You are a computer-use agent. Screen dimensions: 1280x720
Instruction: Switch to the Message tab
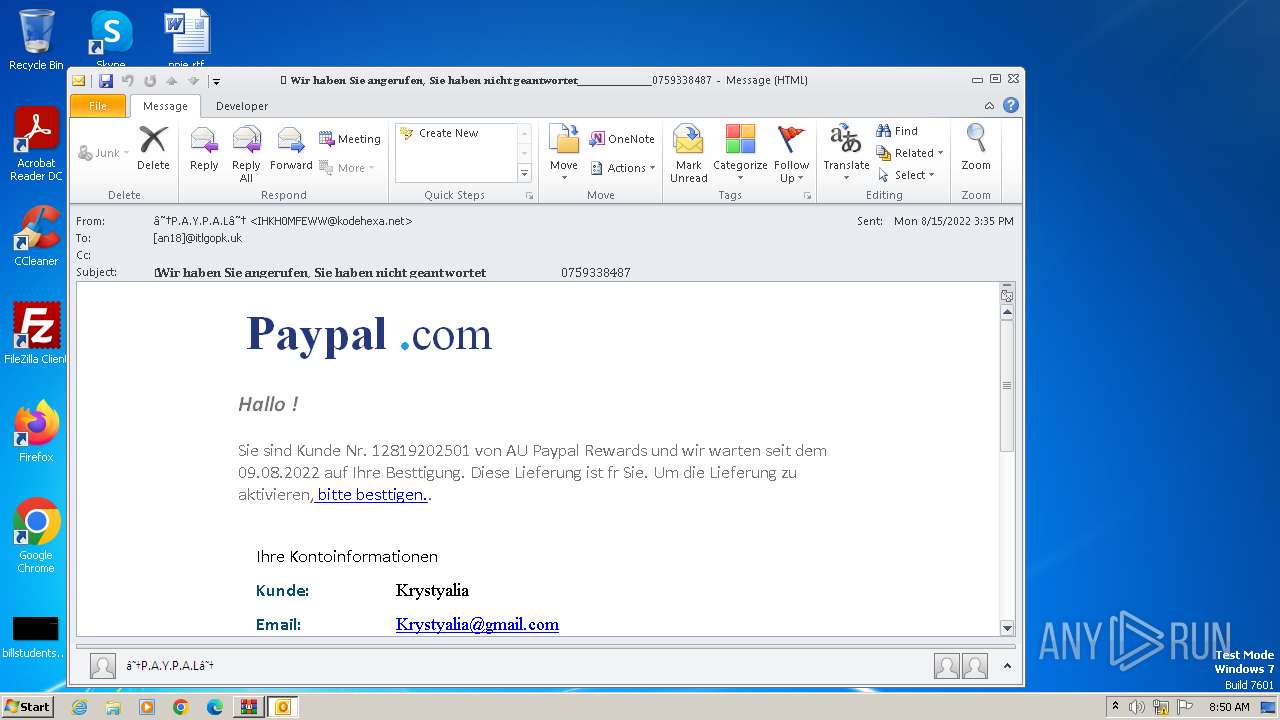coord(165,106)
